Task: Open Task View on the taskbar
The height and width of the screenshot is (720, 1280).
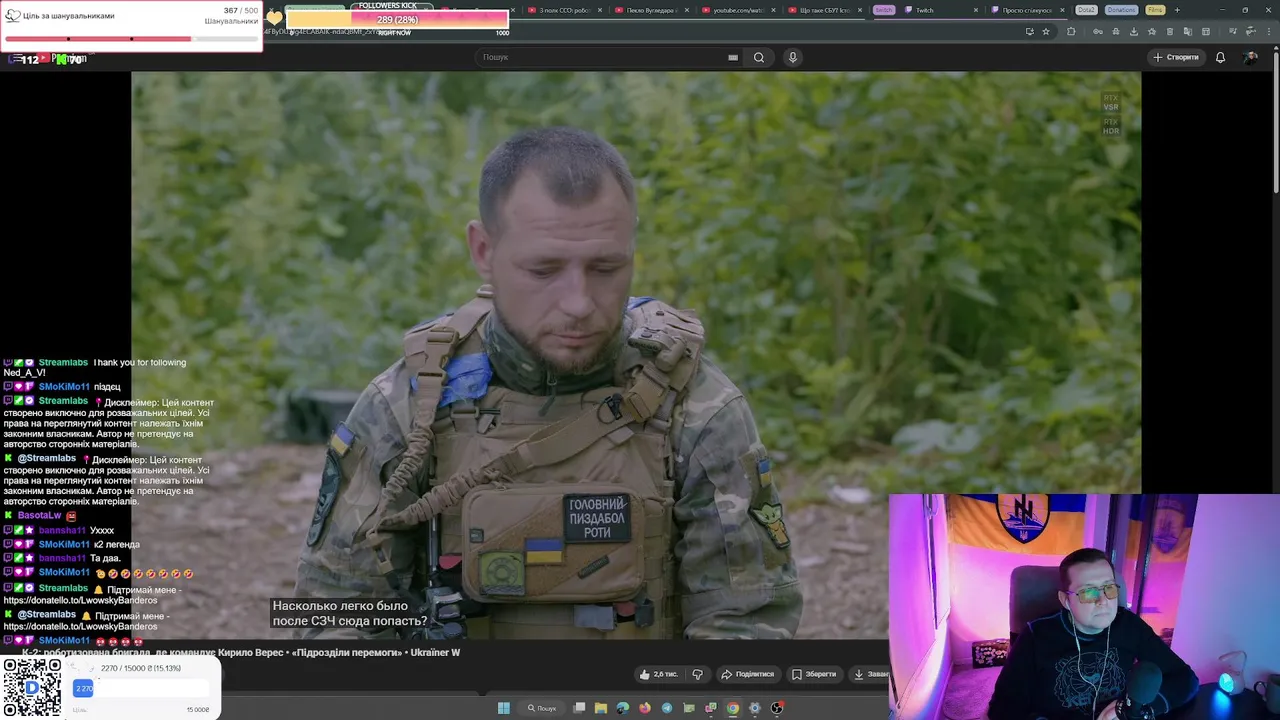Action: tap(579, 708)
